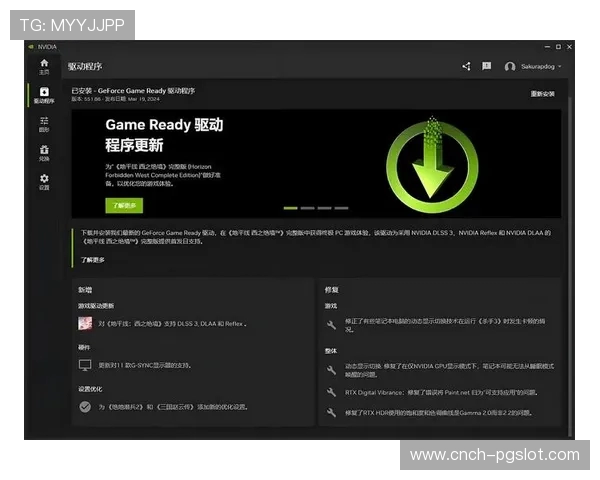
Task: Select the 驱动程序 (Drivers) sidebar icon
Action: click(44, 95)
